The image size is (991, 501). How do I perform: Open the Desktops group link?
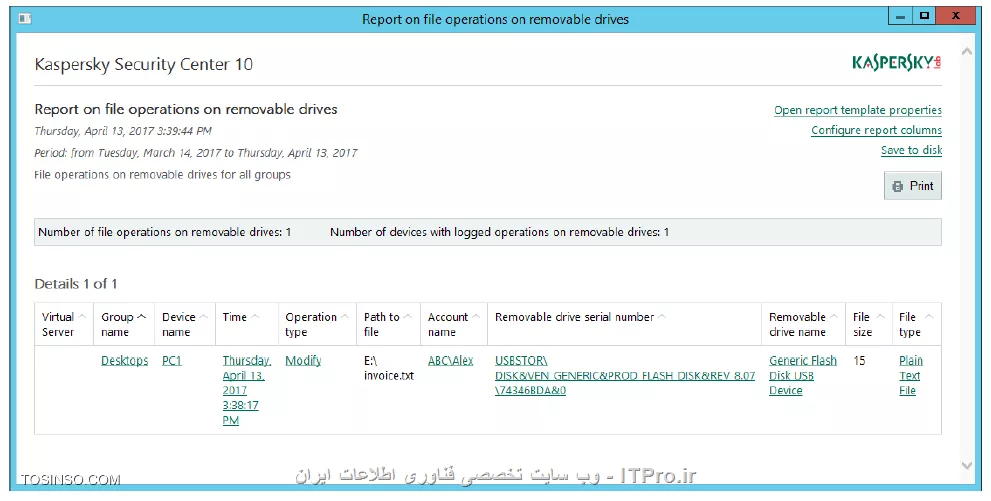click(125, 361)
